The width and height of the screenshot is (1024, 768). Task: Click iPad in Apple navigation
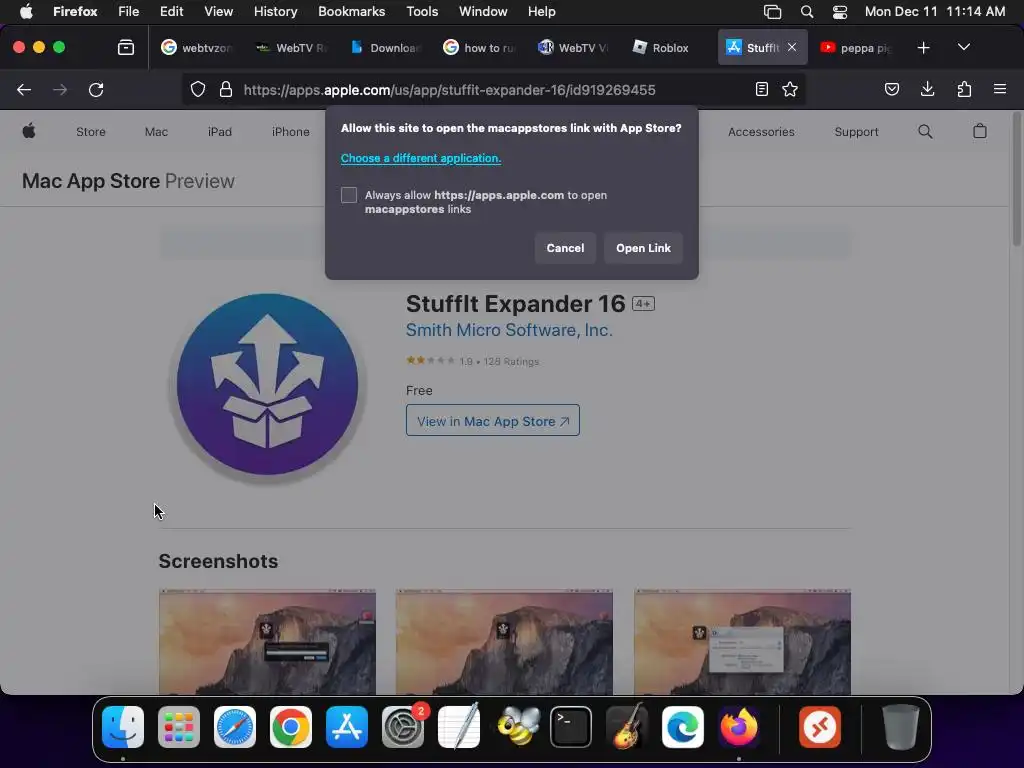pos(219,132)
